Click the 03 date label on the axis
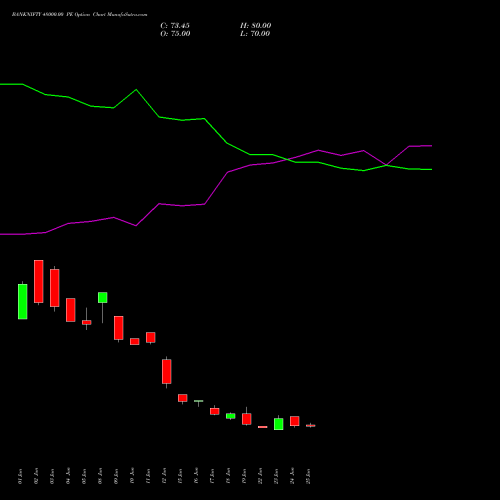 52,476
